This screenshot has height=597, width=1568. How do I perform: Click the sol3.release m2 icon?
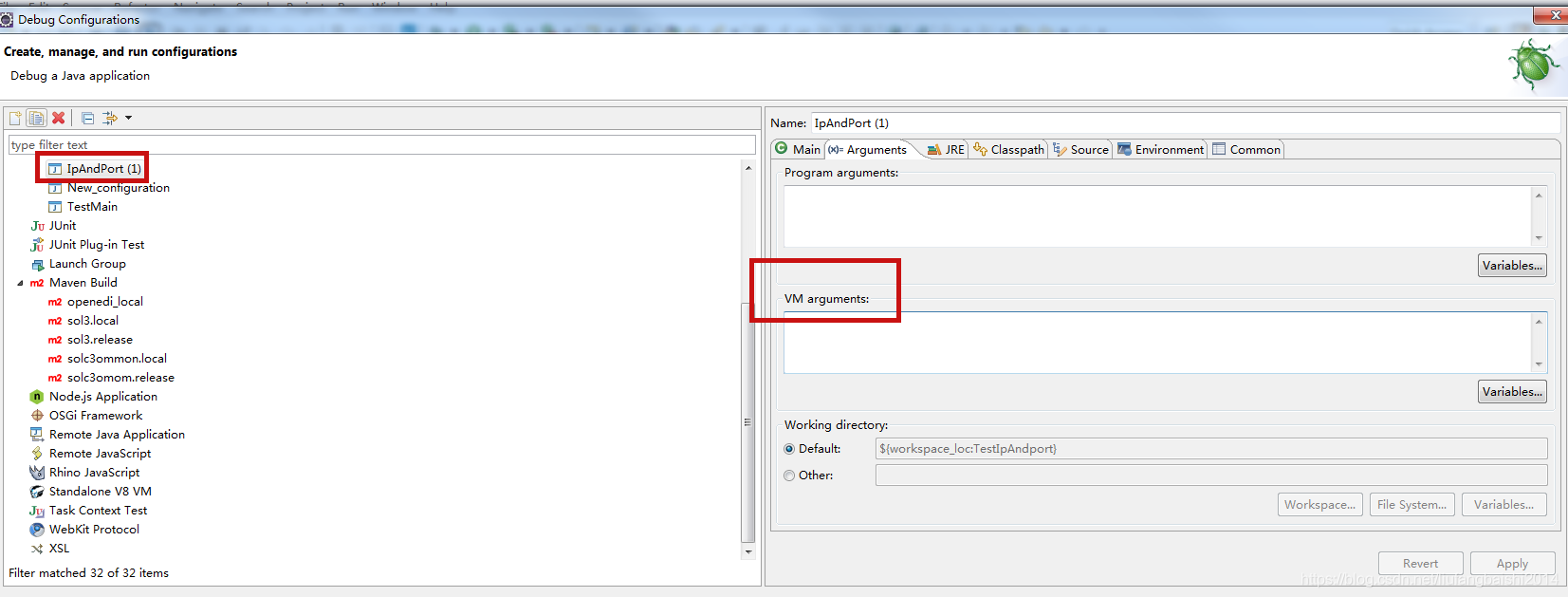click(55, 340)
